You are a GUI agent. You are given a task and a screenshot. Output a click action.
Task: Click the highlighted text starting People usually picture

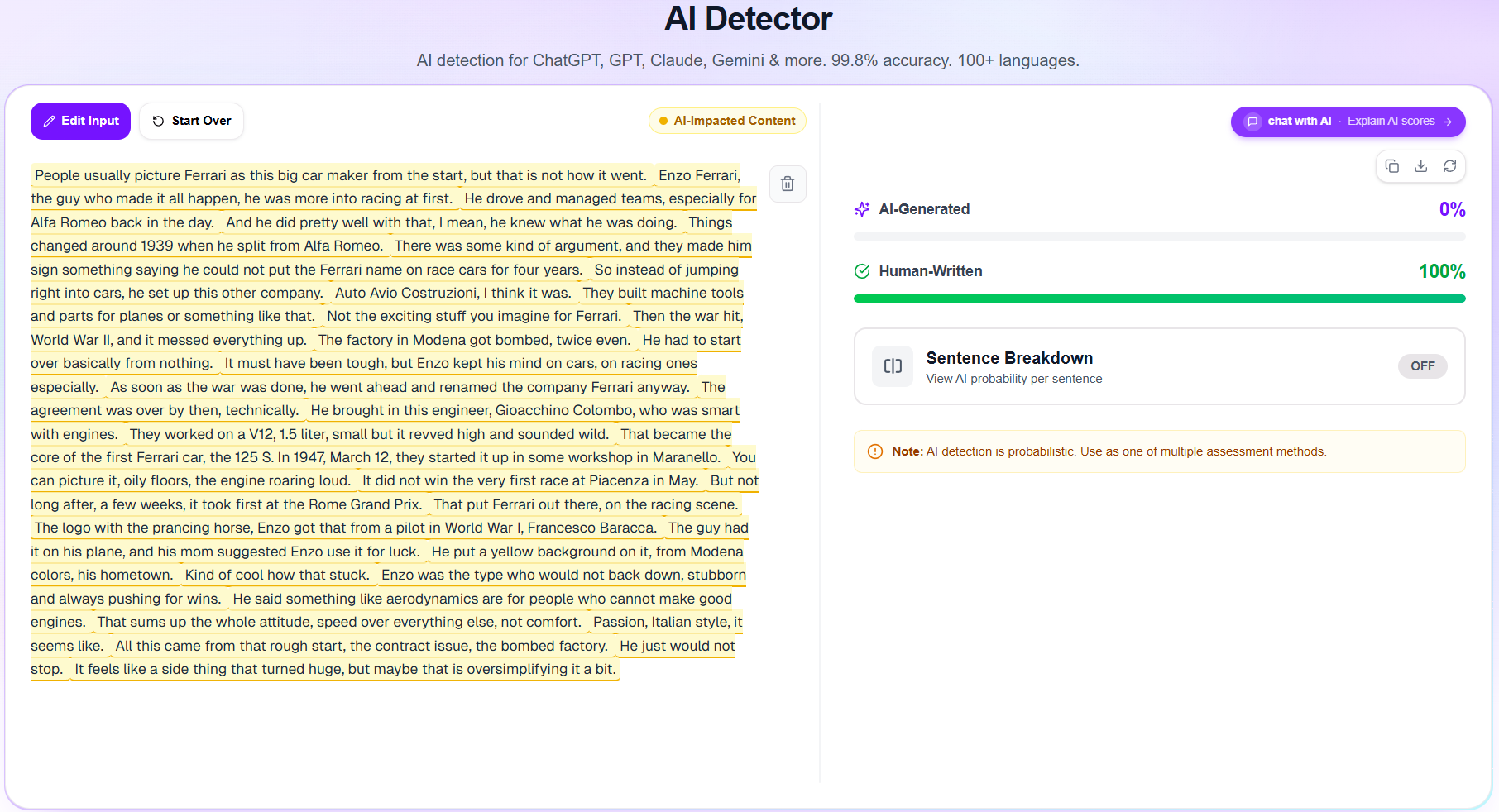(x=341, y=175)
